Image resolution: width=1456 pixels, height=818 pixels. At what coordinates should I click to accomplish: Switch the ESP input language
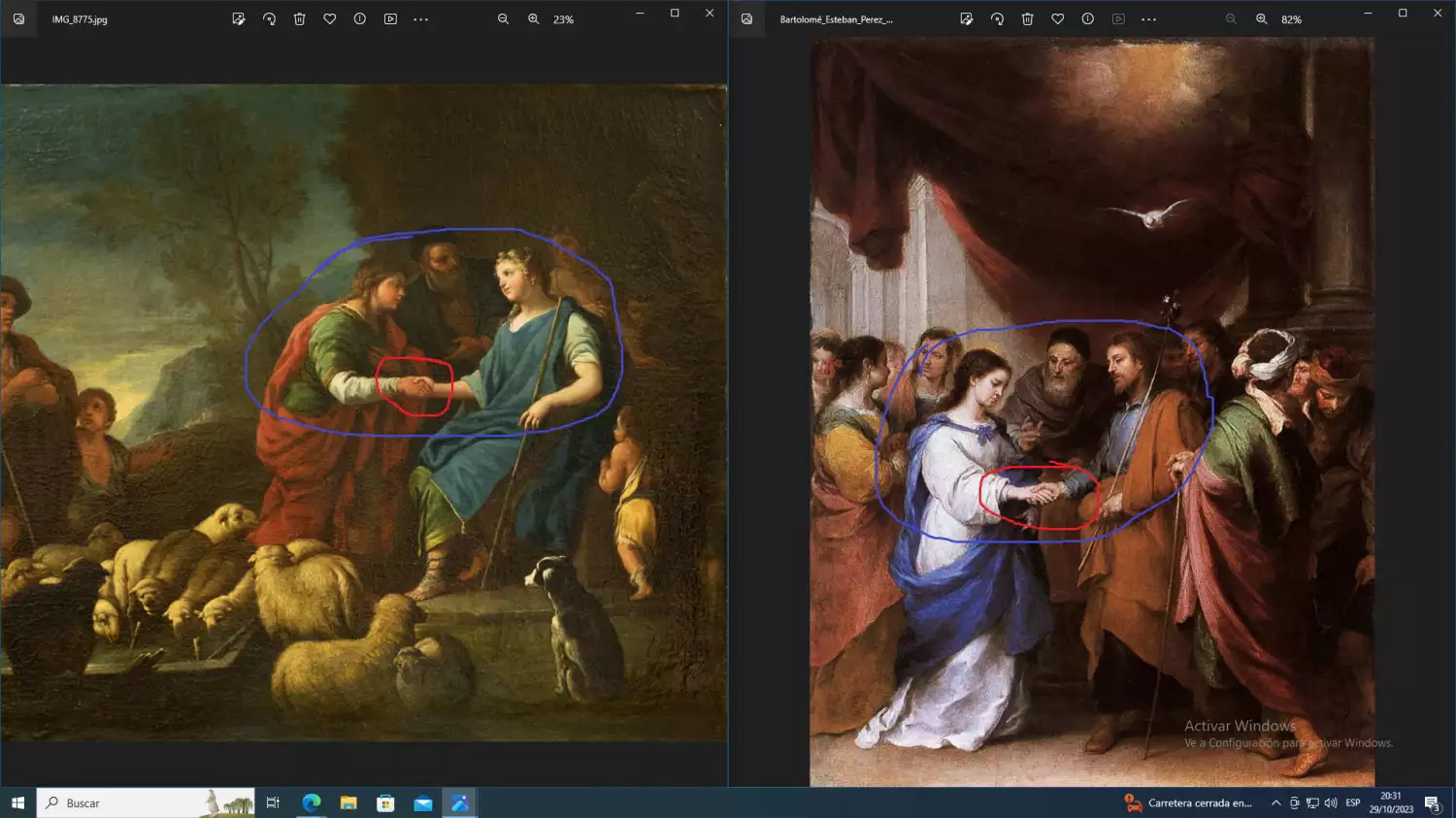pos(1353,802)
